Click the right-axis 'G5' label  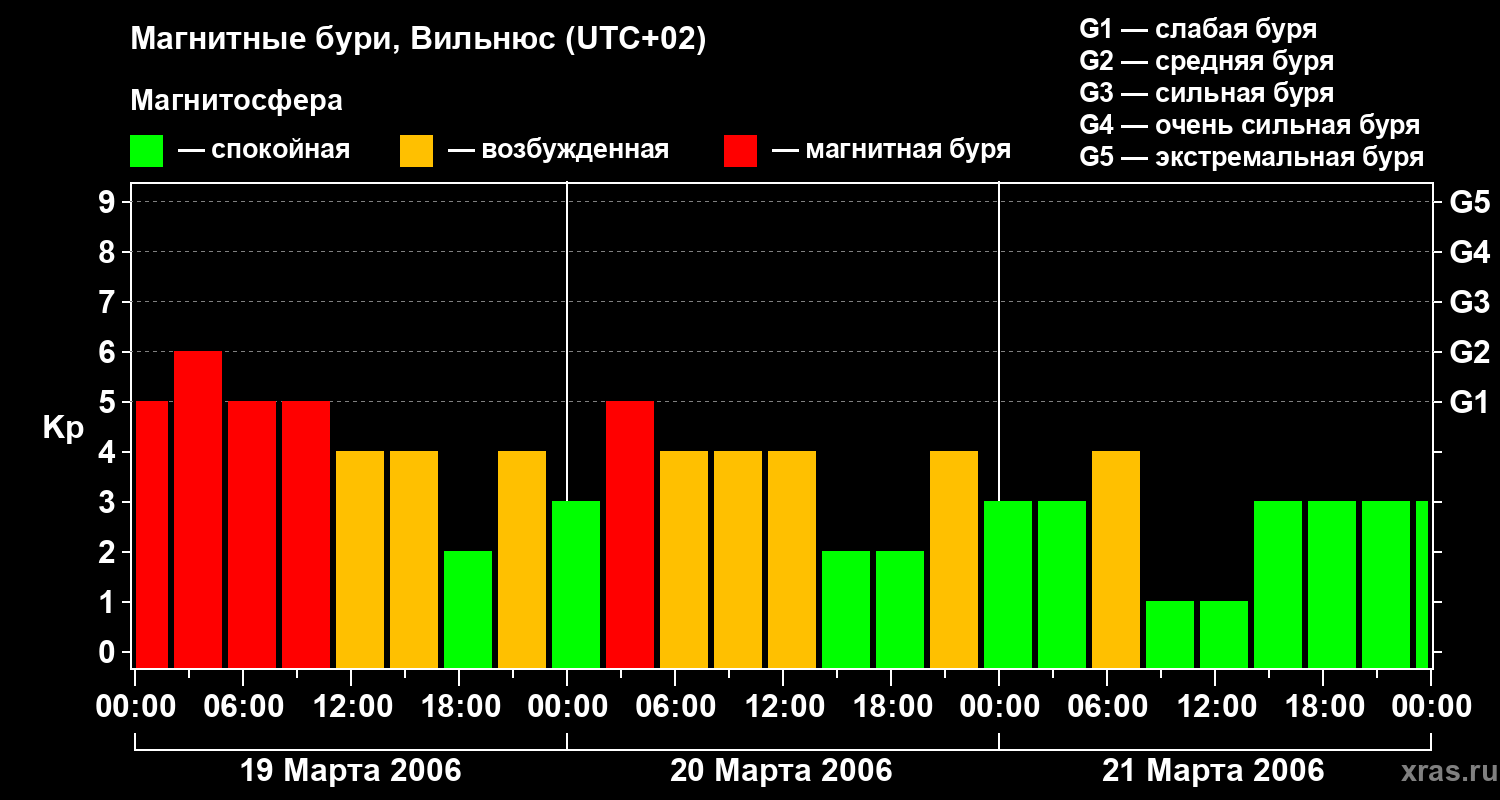point(1470,202)
